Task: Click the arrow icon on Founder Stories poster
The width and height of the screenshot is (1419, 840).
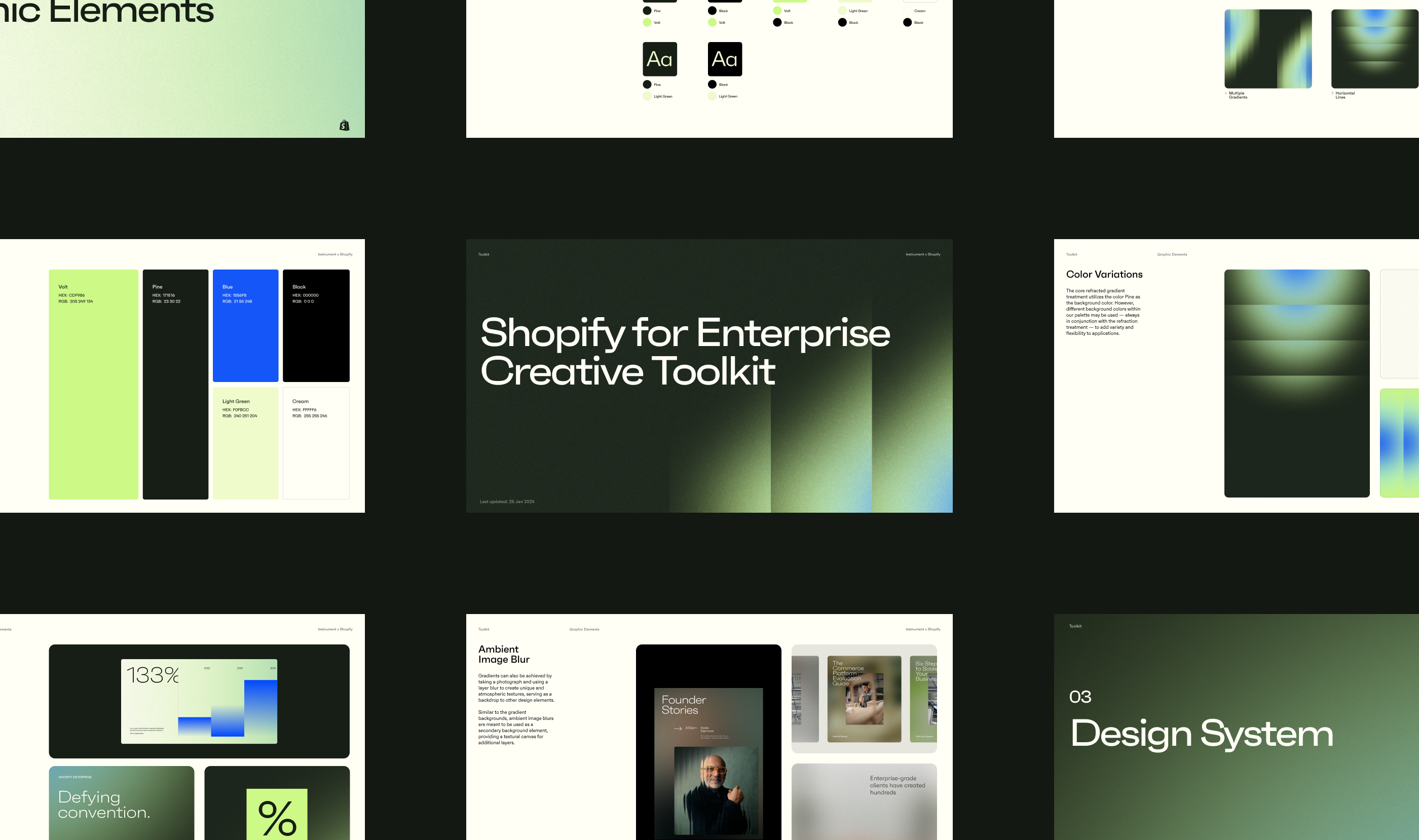Action: coord(677,729)
